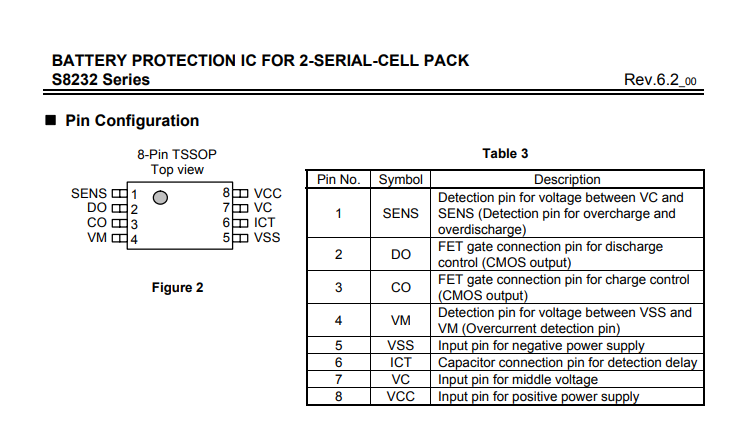This screenshot has height=425, width=753.
Task: Click the Table 3 caption
Action: pyautogui.click(x=505, y=154)
